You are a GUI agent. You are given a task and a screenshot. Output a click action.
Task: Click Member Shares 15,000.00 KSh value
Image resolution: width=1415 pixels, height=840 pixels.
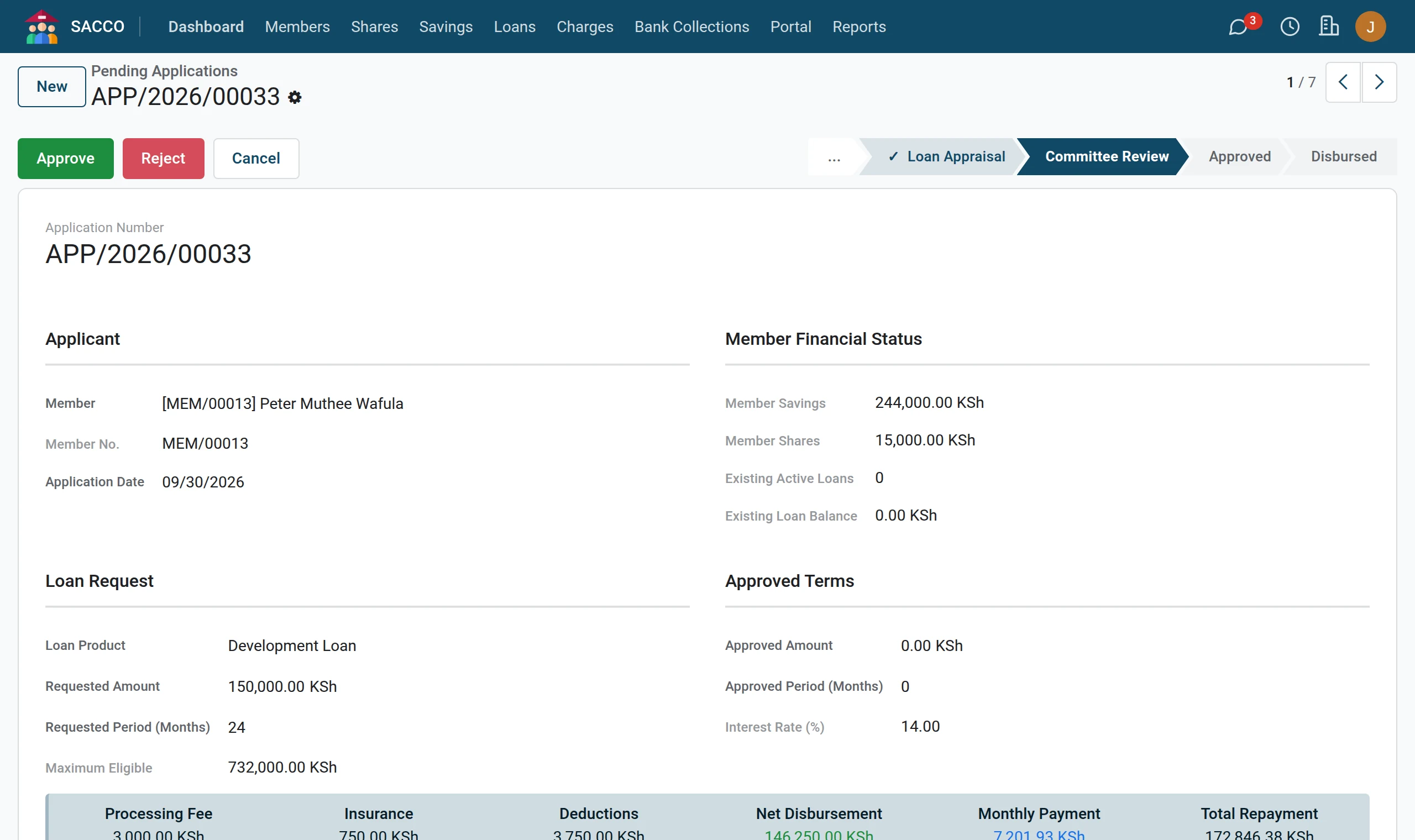925,440
